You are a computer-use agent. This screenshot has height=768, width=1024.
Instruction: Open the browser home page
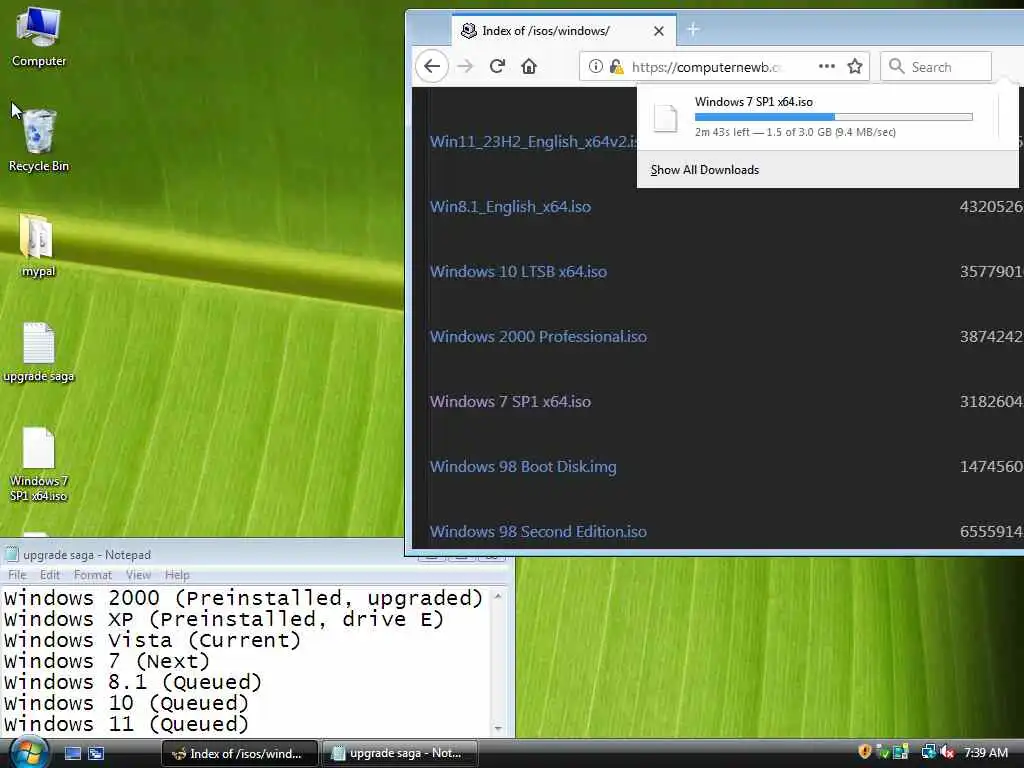(x=529, y=66)
